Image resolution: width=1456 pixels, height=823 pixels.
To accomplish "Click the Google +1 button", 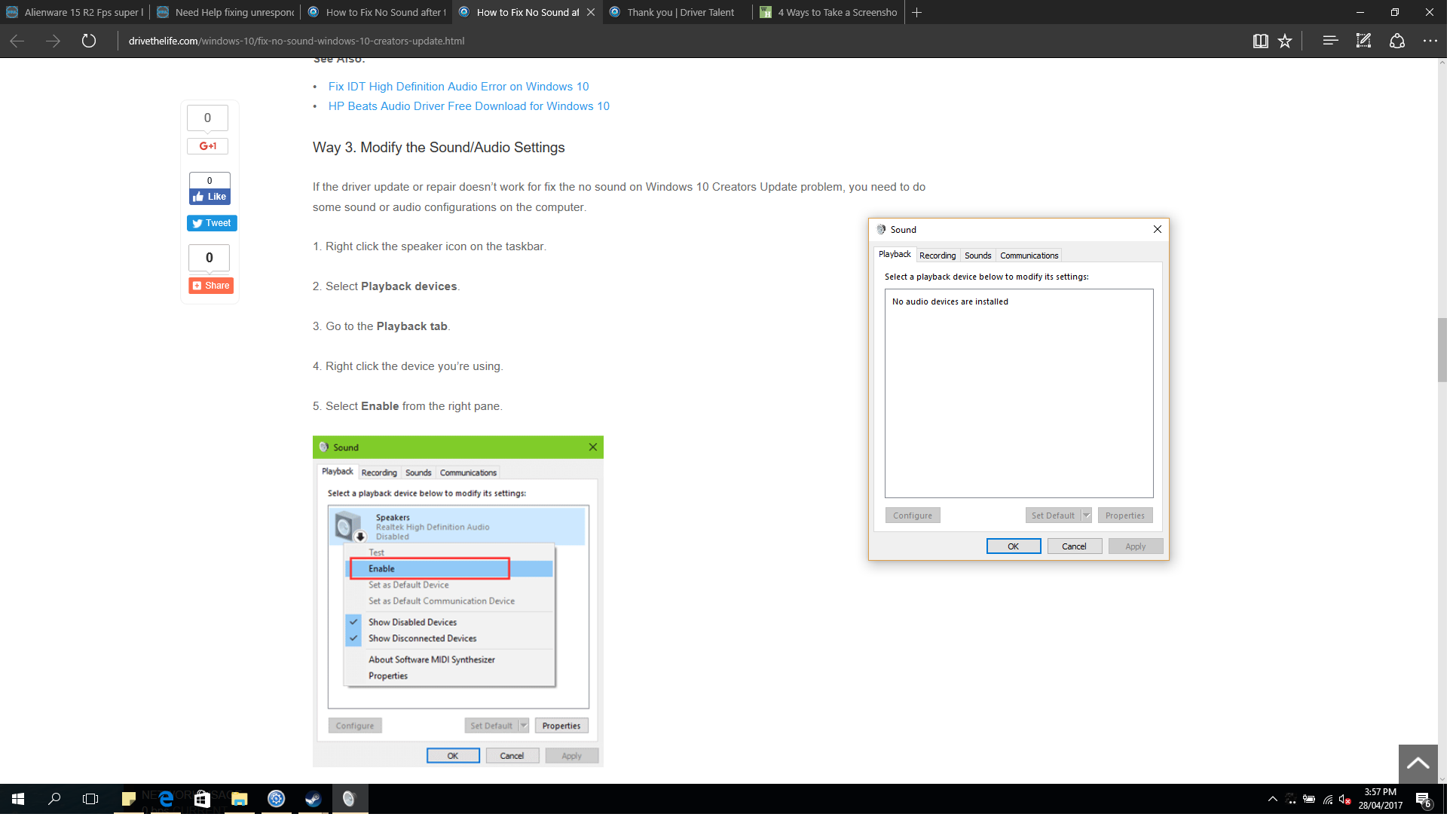I will pos(209,147).
